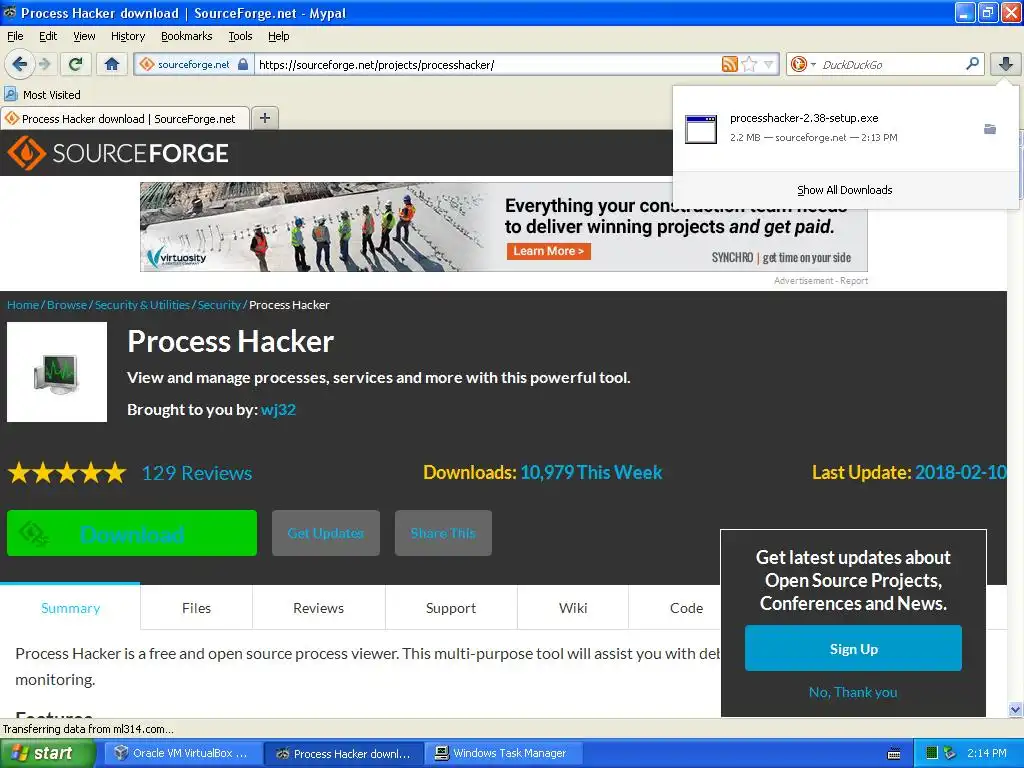Viewport: 1024px width, 768px height.
Task: Click the Browse breadcrumb link
Action: point(67,305)
